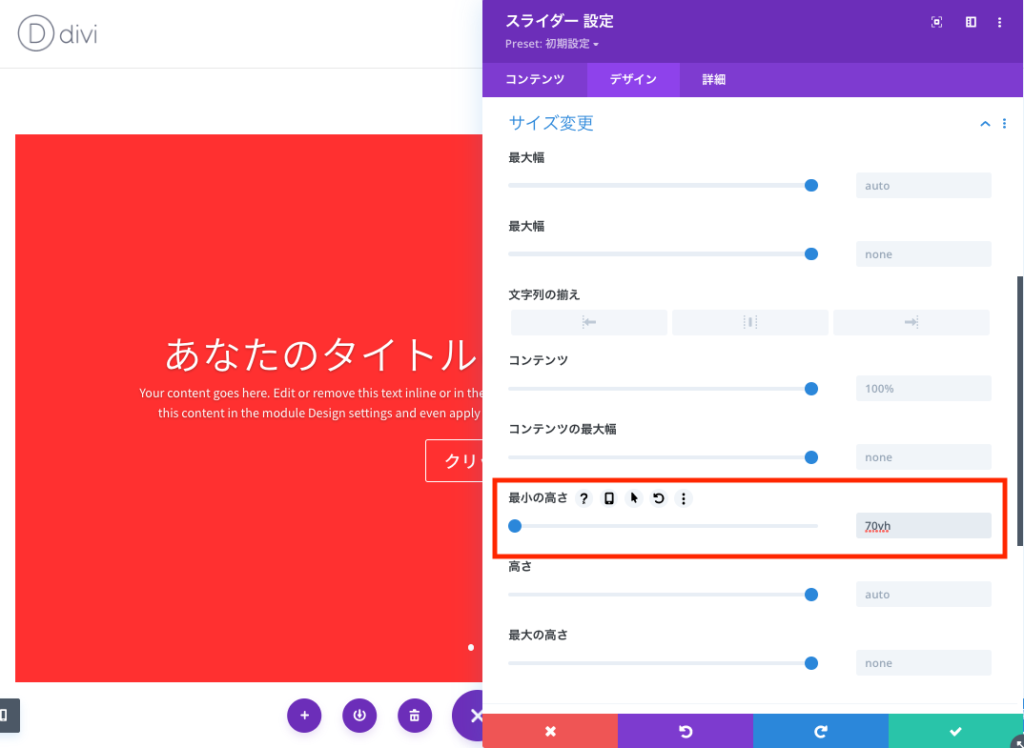Open responsive device options for 最小の高さ

pyautogui.click(x=608, y=498)
